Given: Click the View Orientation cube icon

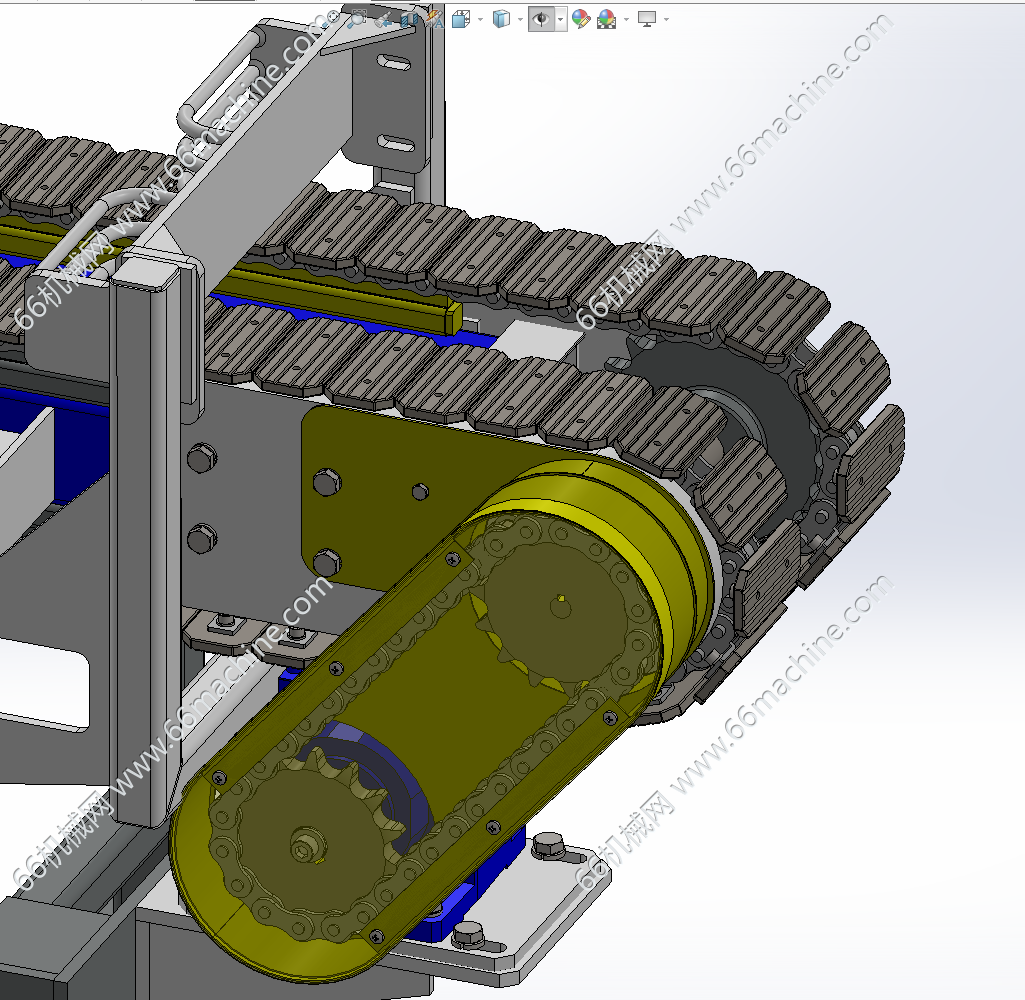Looking at the screenshot, I should click(461, 19).
